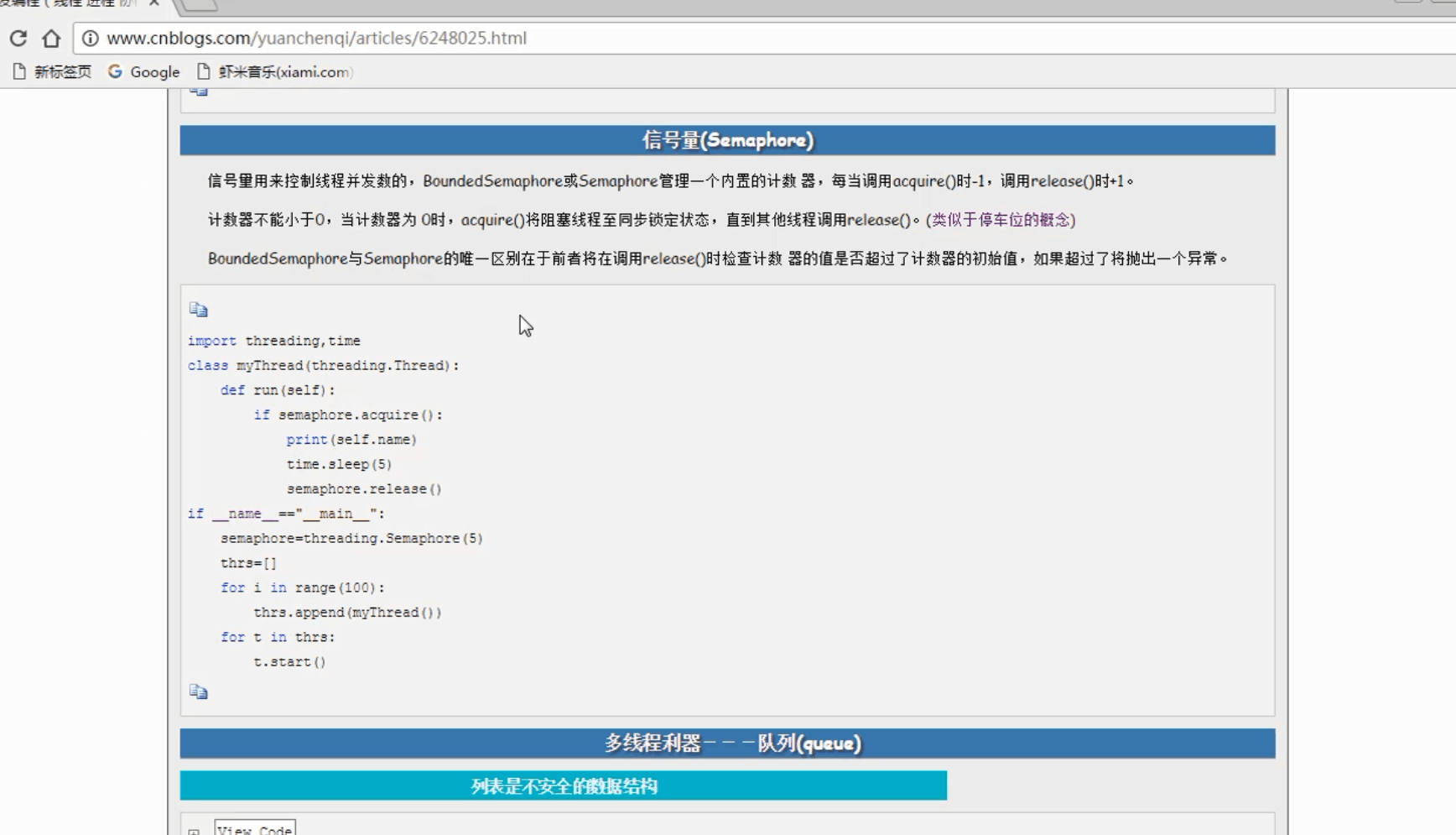Click the line 'for i in range(100):'

[303, 587]
